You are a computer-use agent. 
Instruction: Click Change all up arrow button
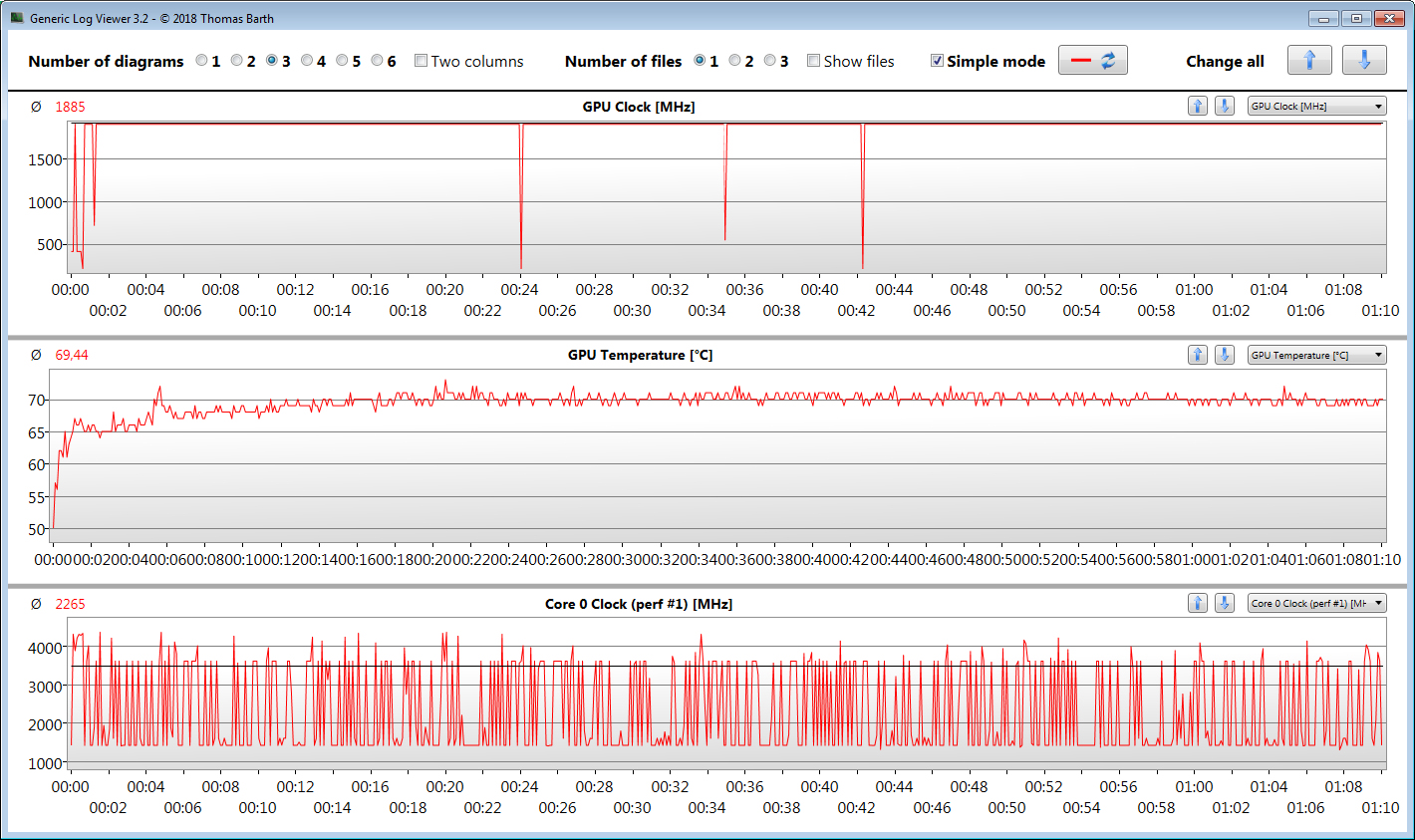click(x=1309, y=61)
